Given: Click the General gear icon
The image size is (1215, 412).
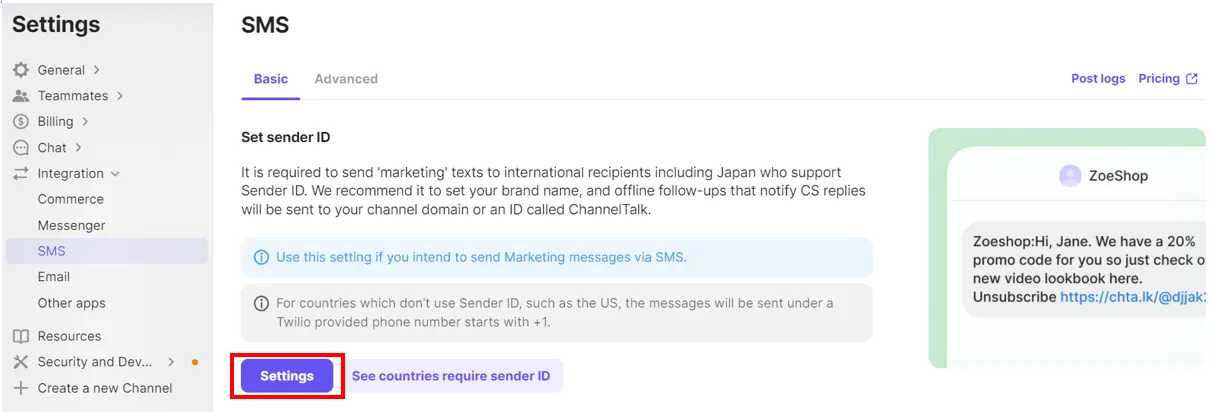Looking at the screenshot, I should (x=20, y=70).
